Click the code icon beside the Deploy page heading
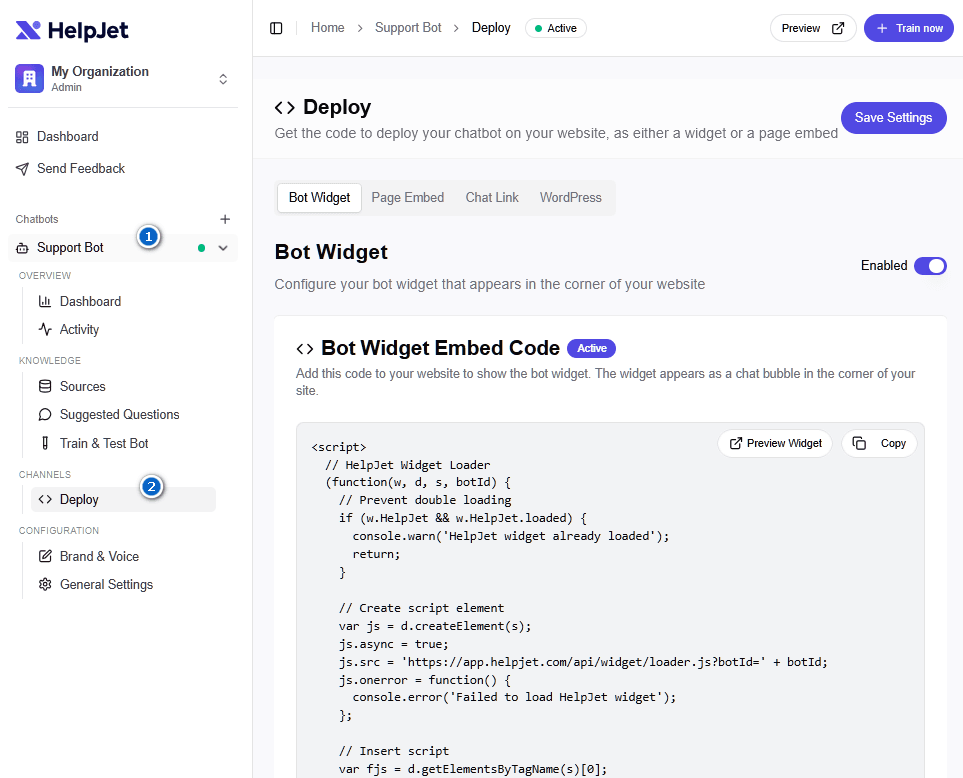This screenshot has height=778, width=963. (x=284, y=107)
